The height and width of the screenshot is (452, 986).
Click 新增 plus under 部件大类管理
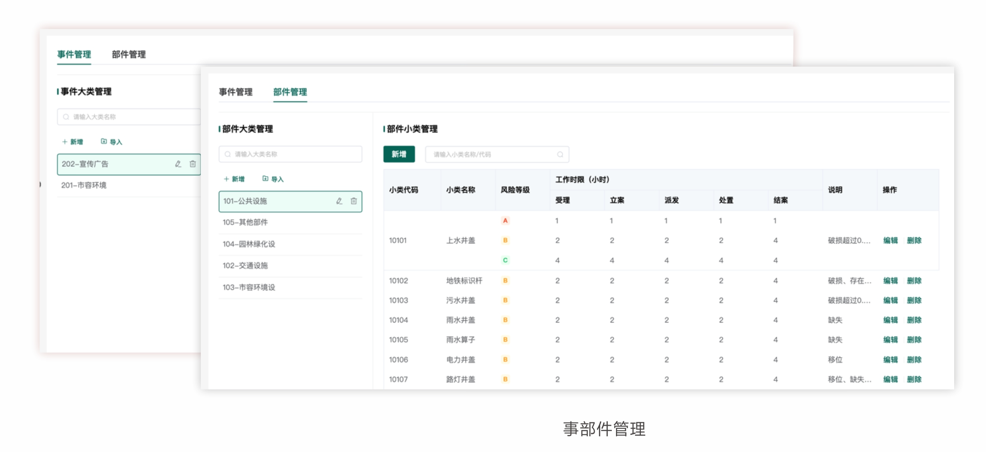coord(234,179)
